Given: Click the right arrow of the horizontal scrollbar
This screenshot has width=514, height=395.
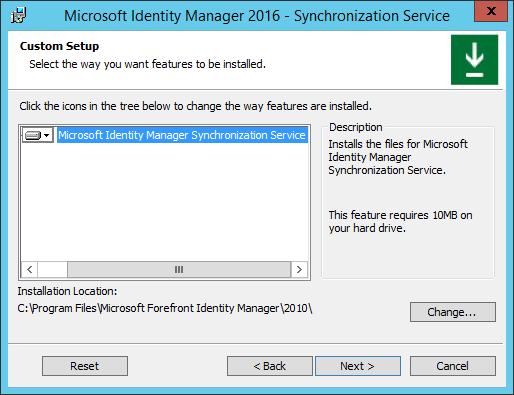Looking at the screenshot, I should click(x=299, y=269).
